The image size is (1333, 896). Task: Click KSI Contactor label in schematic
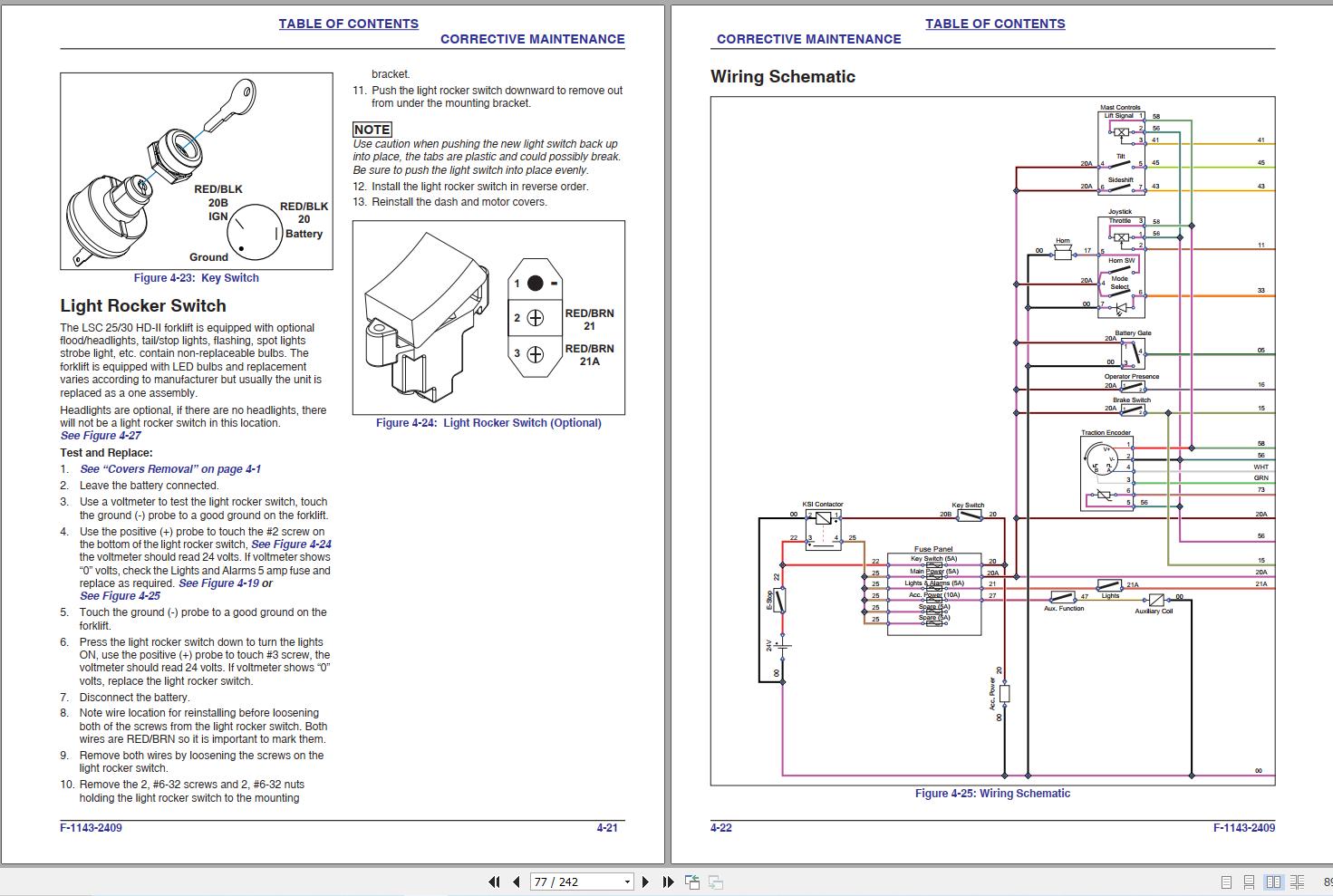coord(823,505)
